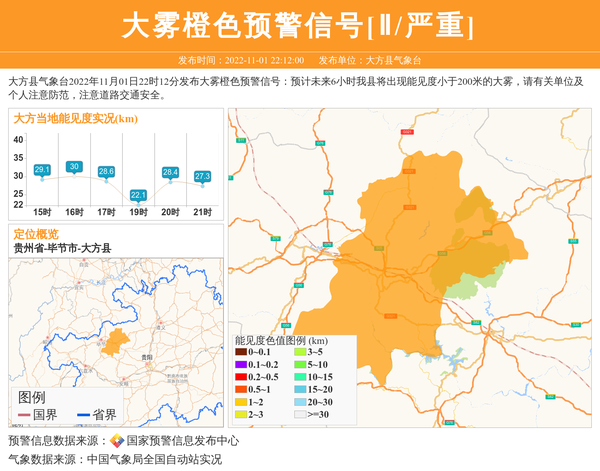Image resolution: width=600 pixels, height=471 pixels.
Task: Click the 发布单位：大方县气象台 text
Action: 370,60
